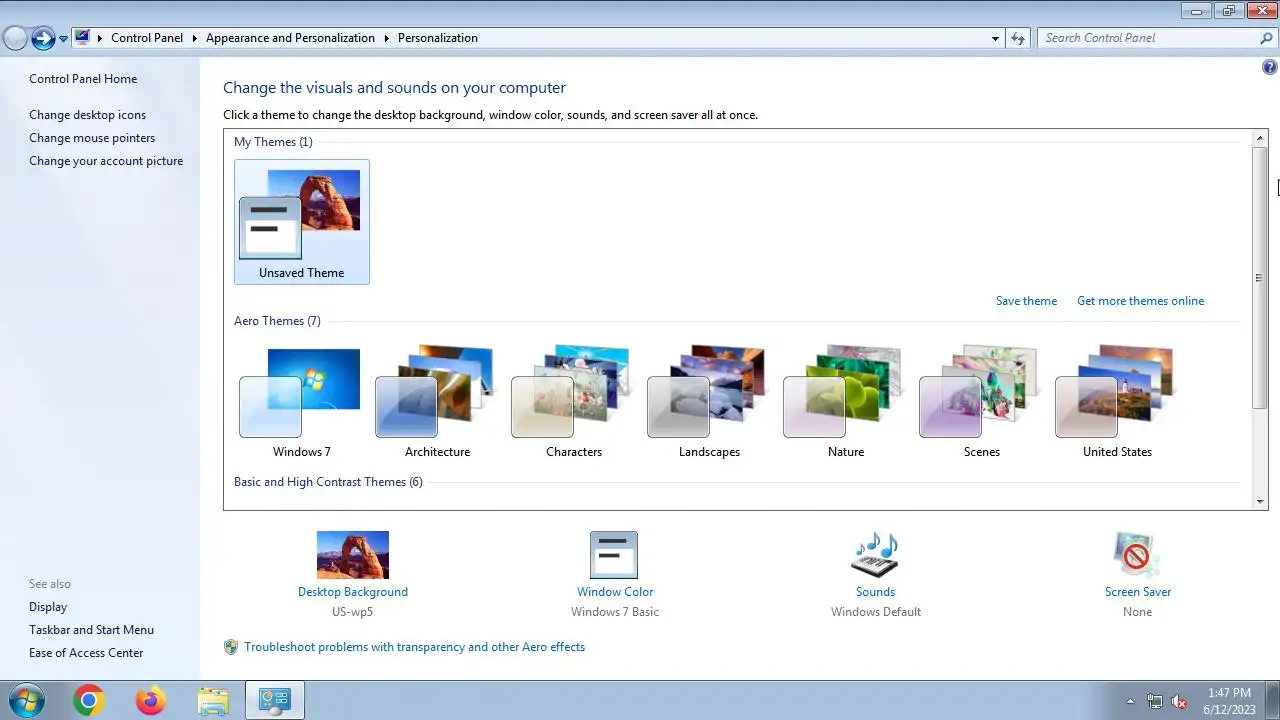Expand arrow after Control Panel breadcrumb
Screen dimensions: 1280x720
pyautogui.click(x=195, y=38)
